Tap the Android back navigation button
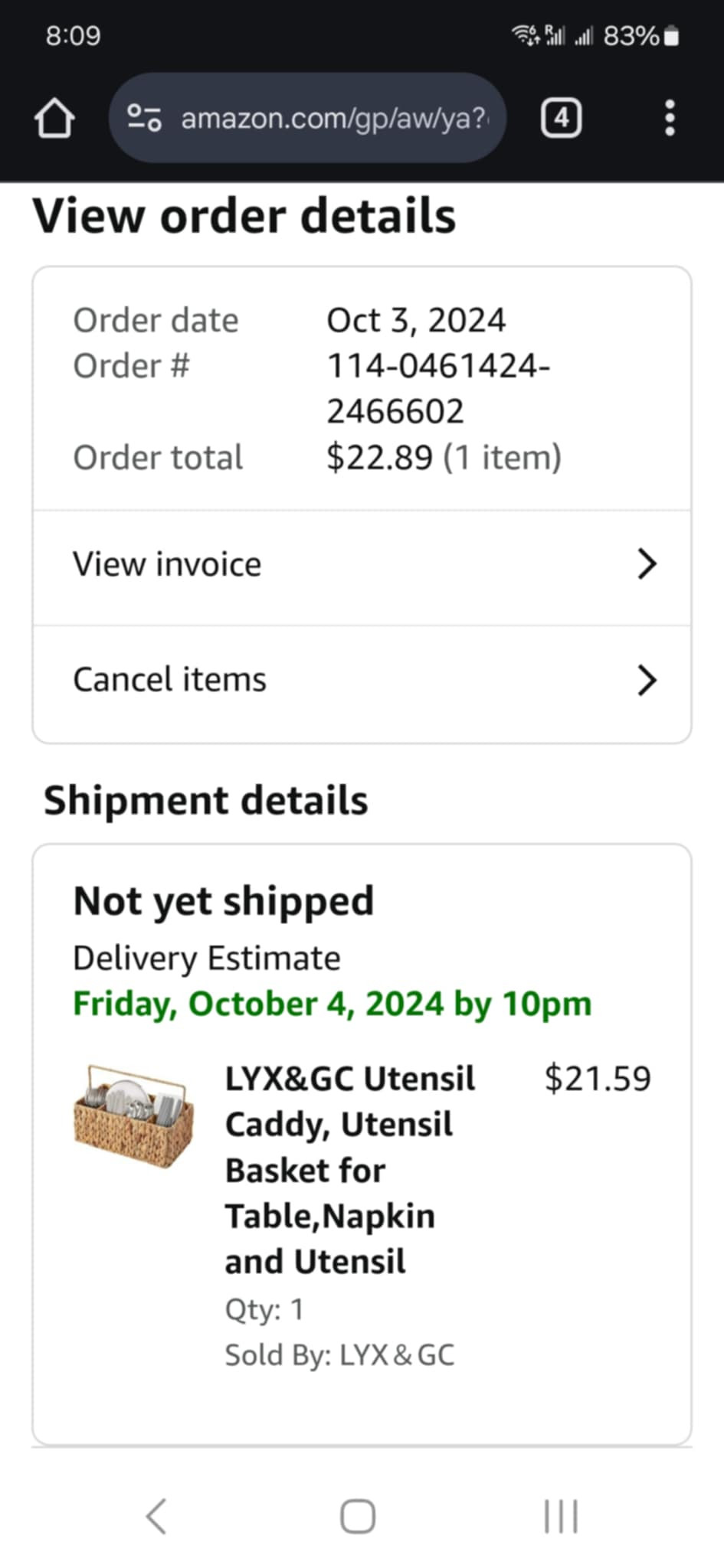 tap(156, 1516)
